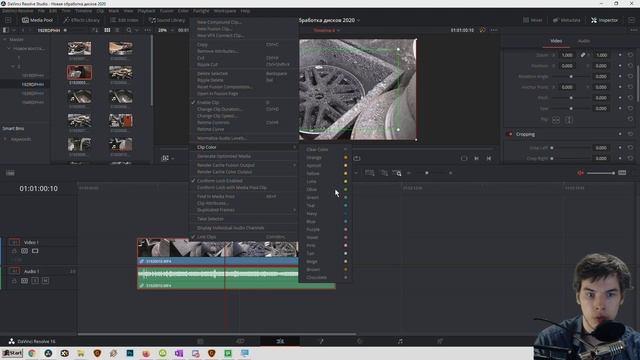Open the viewer zoom percentage dropdown

(x=165, y=30)
